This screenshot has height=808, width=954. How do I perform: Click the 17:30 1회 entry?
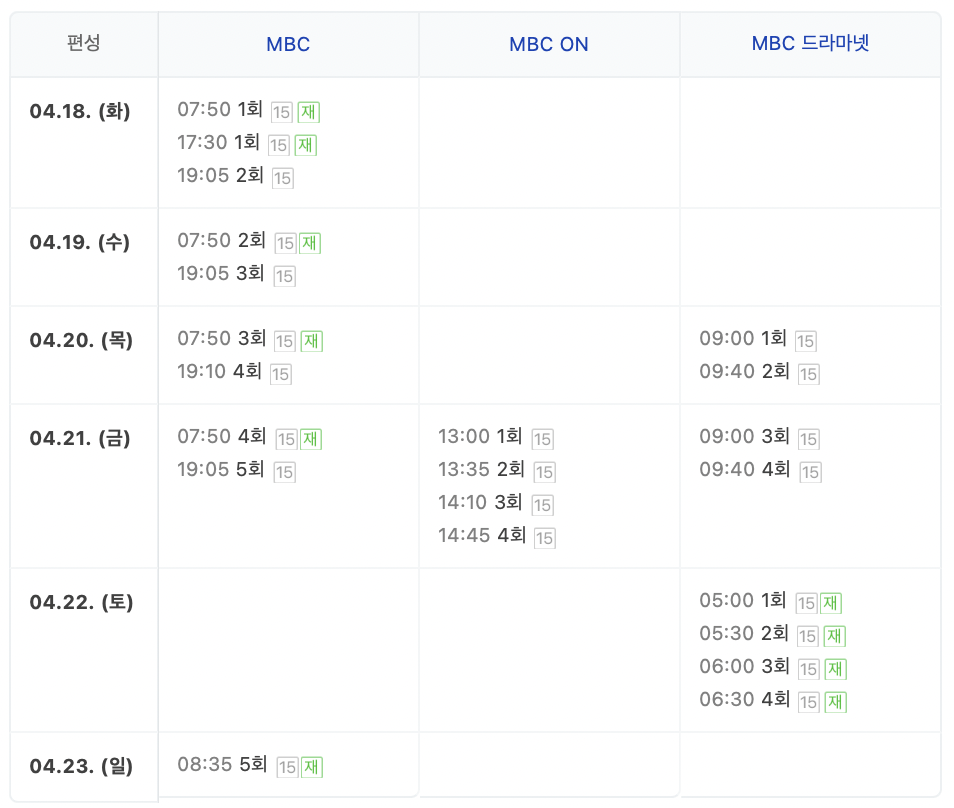click(218, 142)
